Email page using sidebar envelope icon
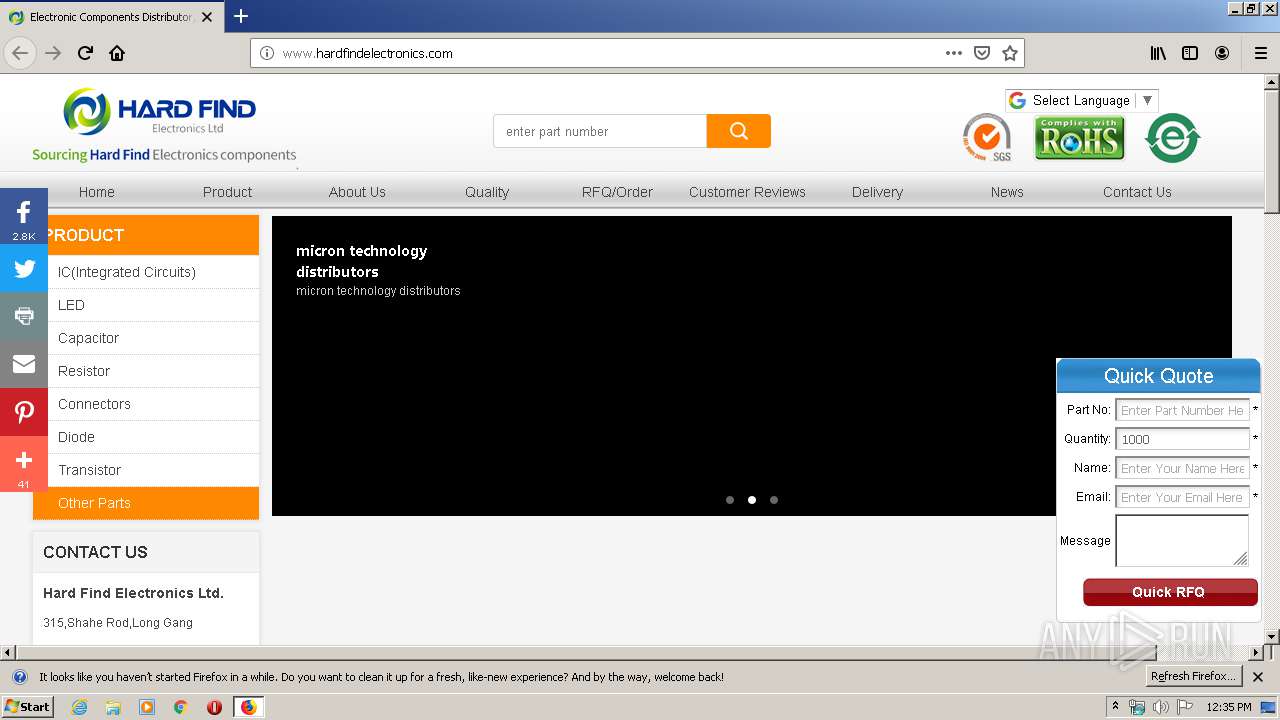Screen dimensions: 1280x720 [x=24, y=364]
